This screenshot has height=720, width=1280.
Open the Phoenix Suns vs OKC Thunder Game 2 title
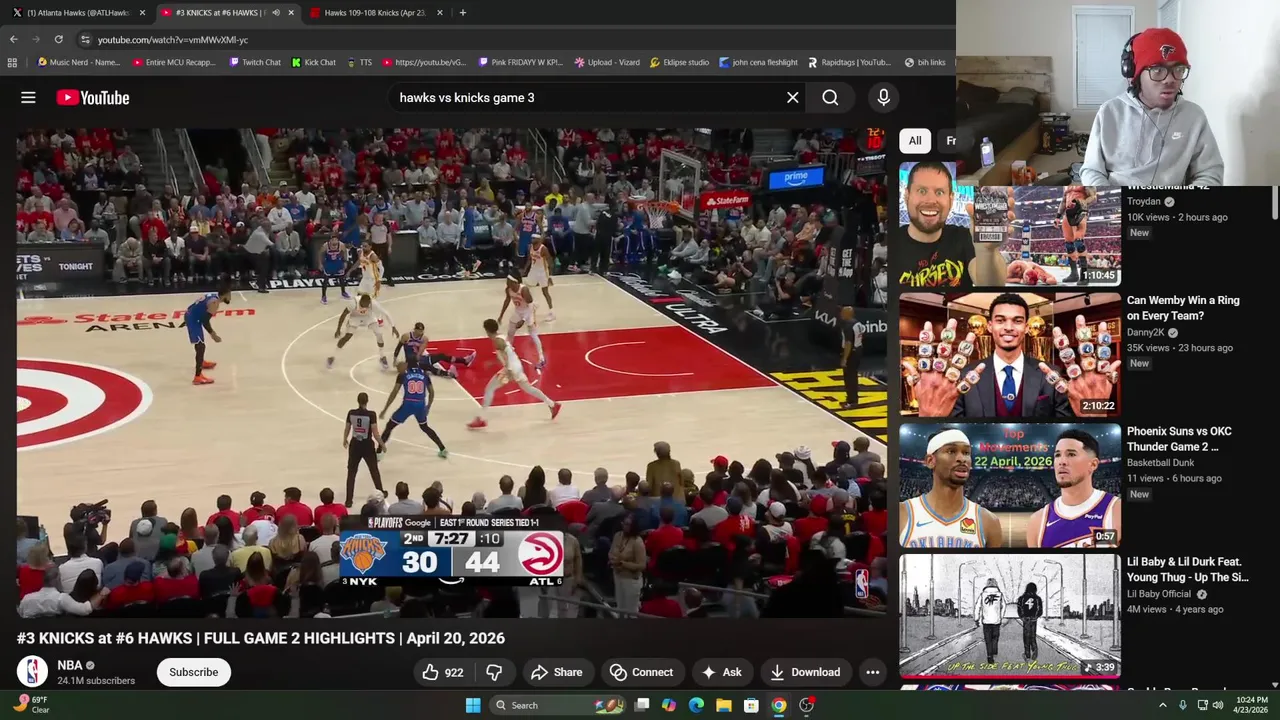(1179, 439)
